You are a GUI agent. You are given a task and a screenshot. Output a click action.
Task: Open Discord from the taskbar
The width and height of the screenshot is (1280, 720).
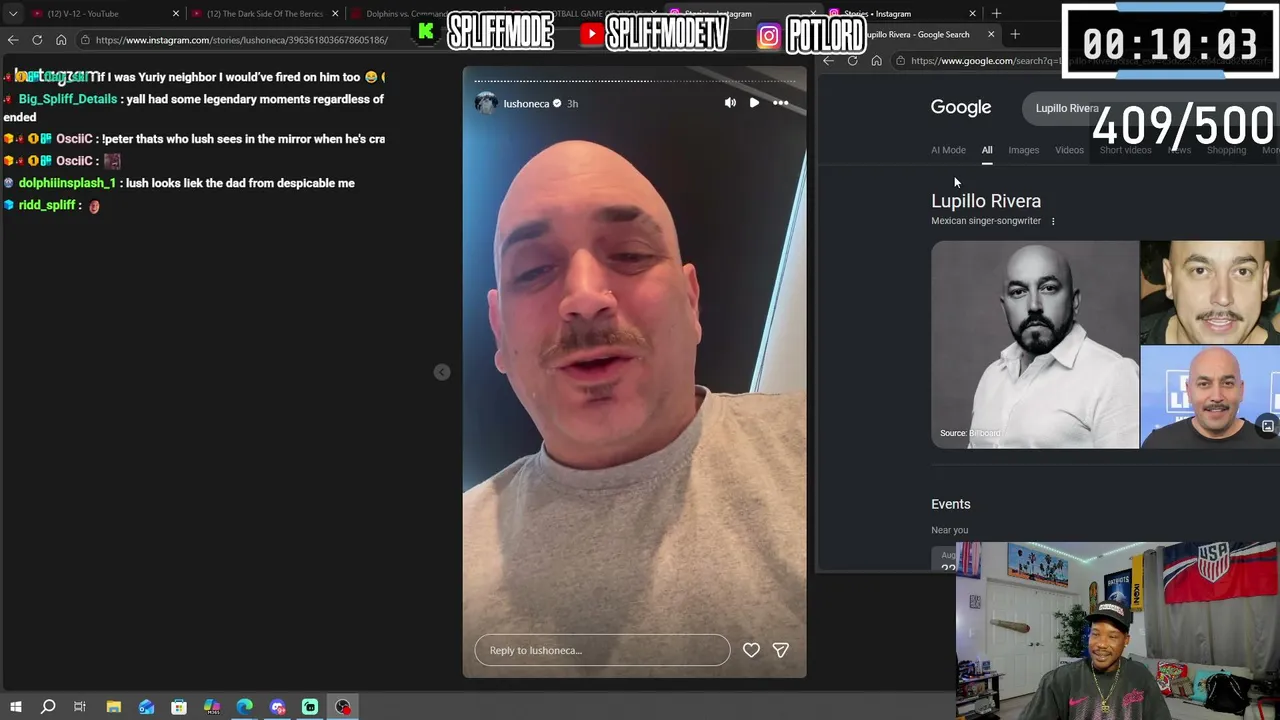pyautogui.click(x=278, y=707)
